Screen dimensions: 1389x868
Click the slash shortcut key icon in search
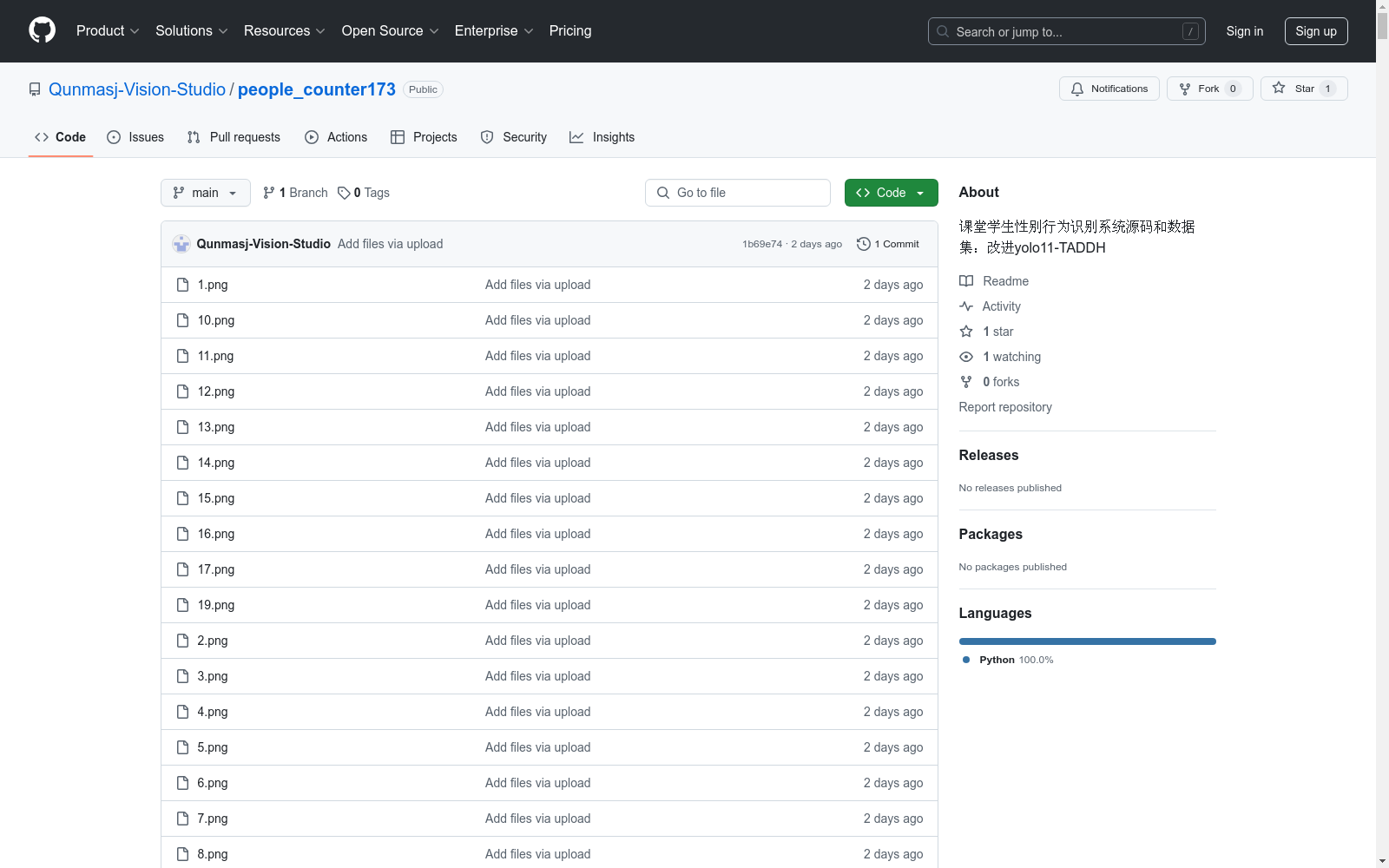1190,31
